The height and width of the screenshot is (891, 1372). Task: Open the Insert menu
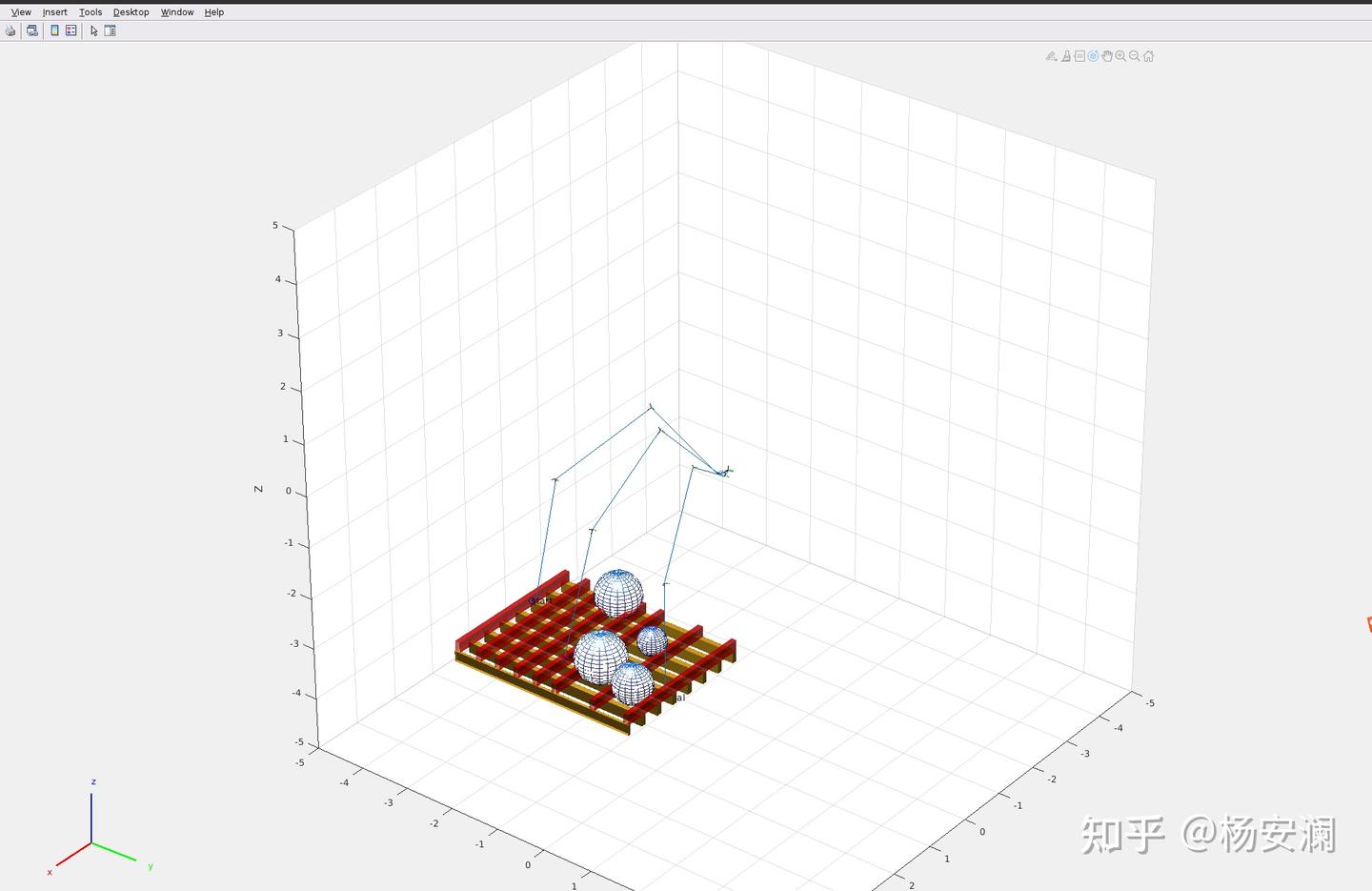coord(54,12)
